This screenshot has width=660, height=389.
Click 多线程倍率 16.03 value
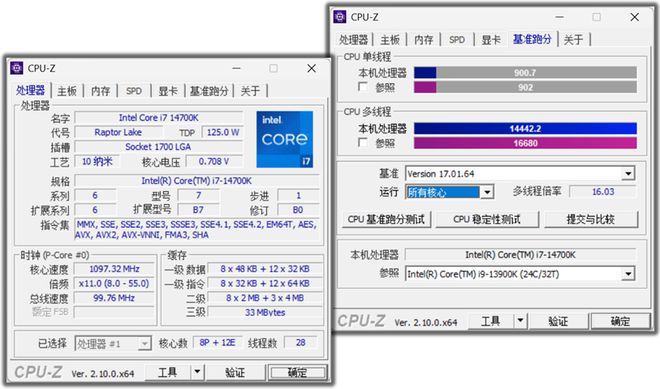[603, 192]
